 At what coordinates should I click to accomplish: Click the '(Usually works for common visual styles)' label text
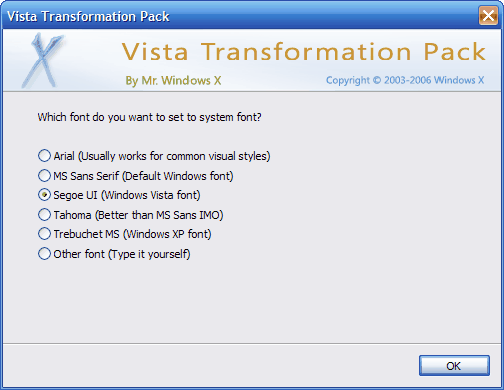click(x=174, y=156)
